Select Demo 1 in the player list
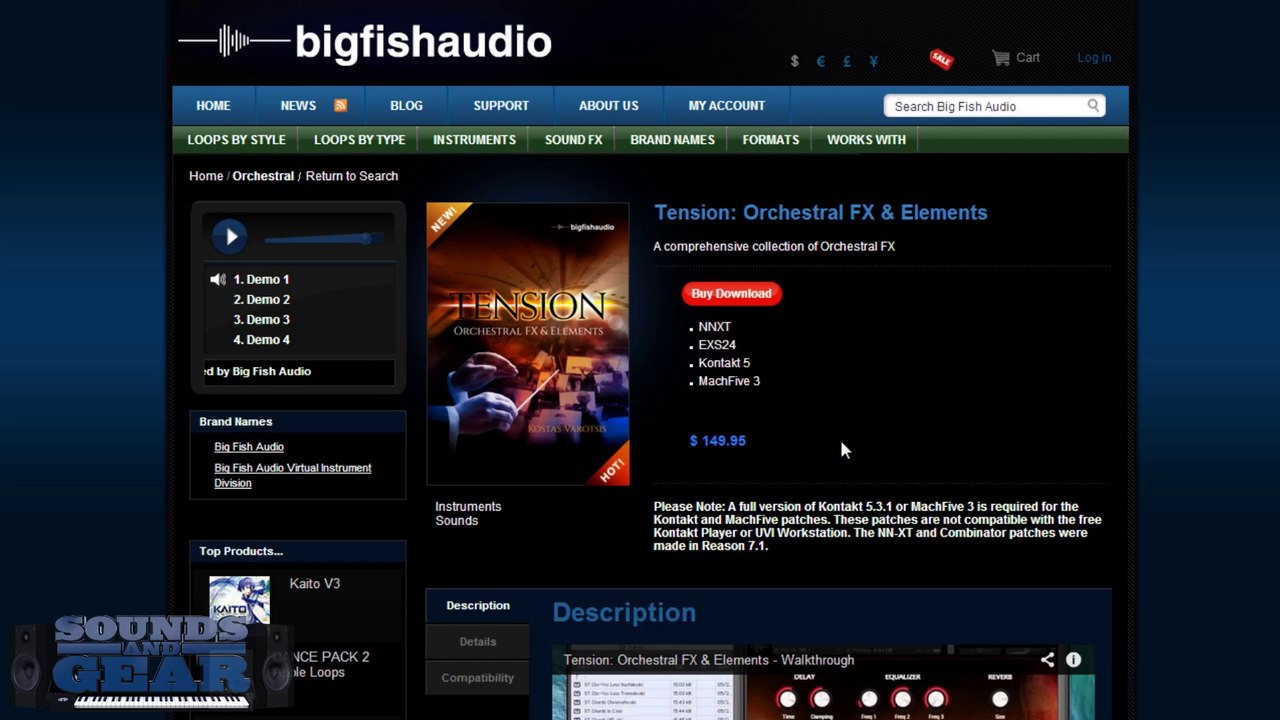 261,279
